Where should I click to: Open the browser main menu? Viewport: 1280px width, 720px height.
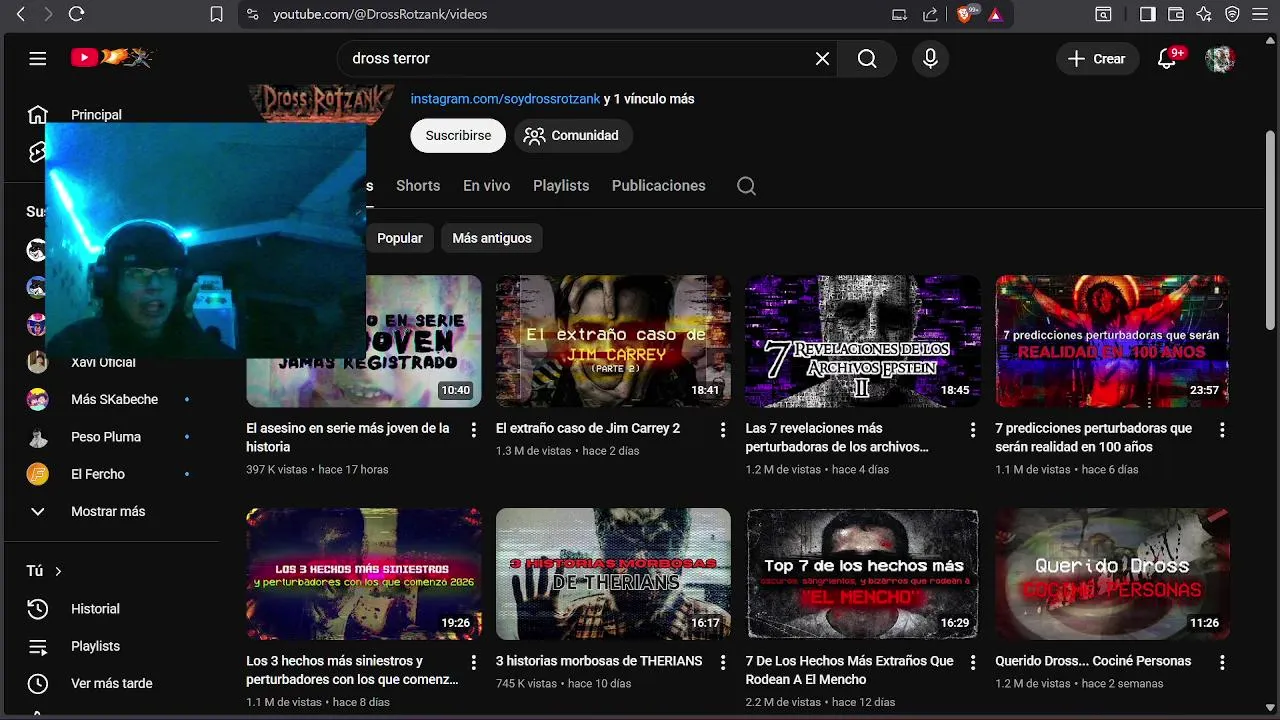coord(1260,14)
